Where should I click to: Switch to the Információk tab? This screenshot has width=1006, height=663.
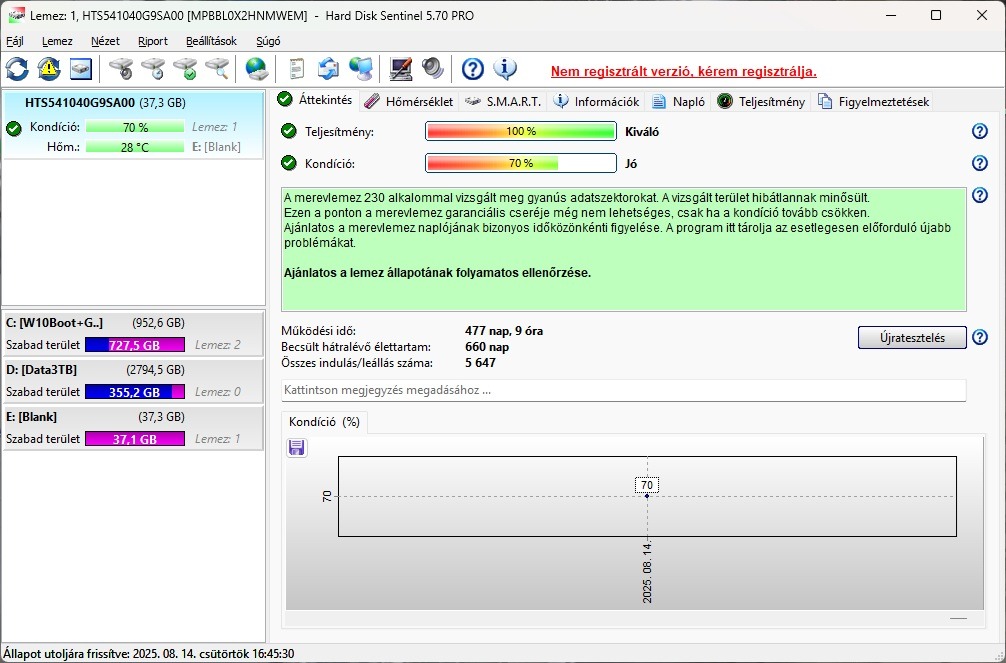[597, 101]
